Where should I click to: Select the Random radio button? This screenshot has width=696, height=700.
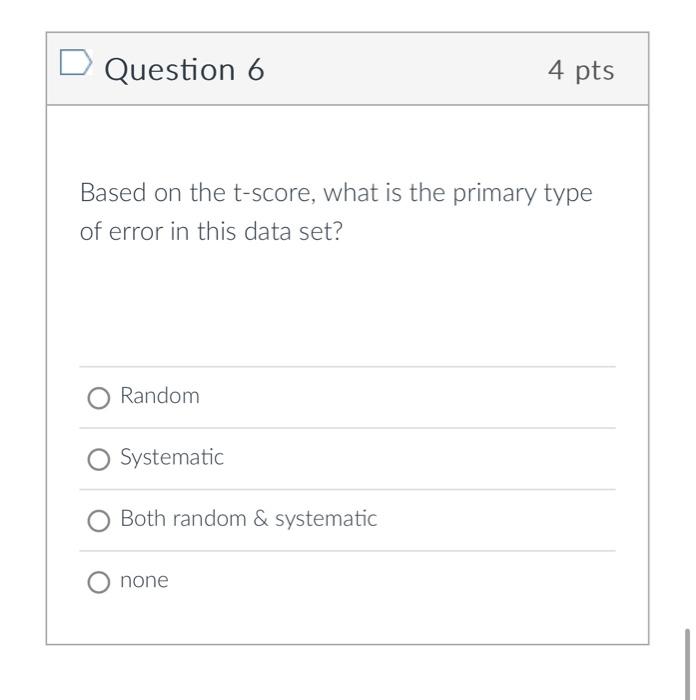click(99, 397)
